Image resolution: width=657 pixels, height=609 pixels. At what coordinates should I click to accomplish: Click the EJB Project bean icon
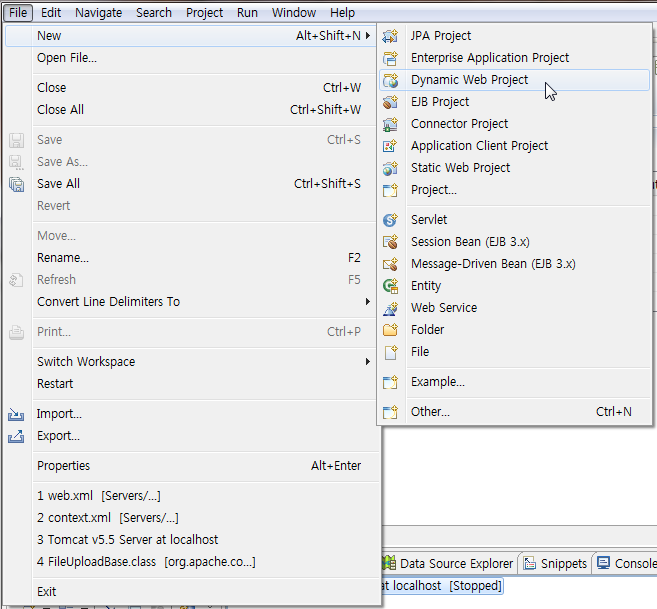point(390,102)
